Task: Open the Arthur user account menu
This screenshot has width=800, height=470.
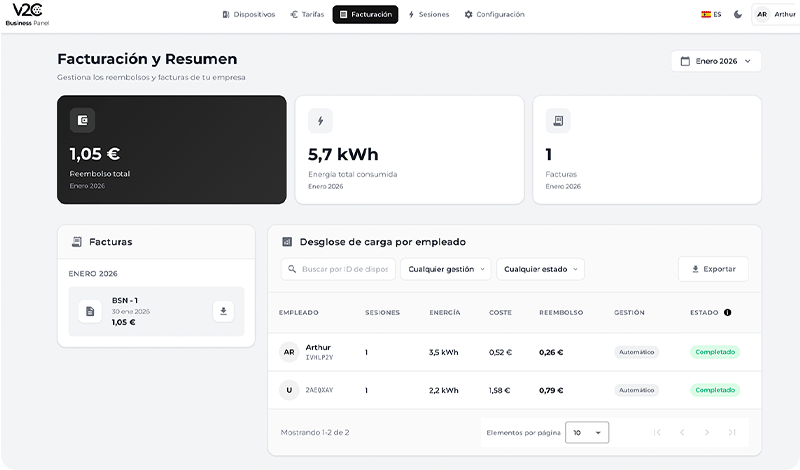Action: tap(775, 15)
